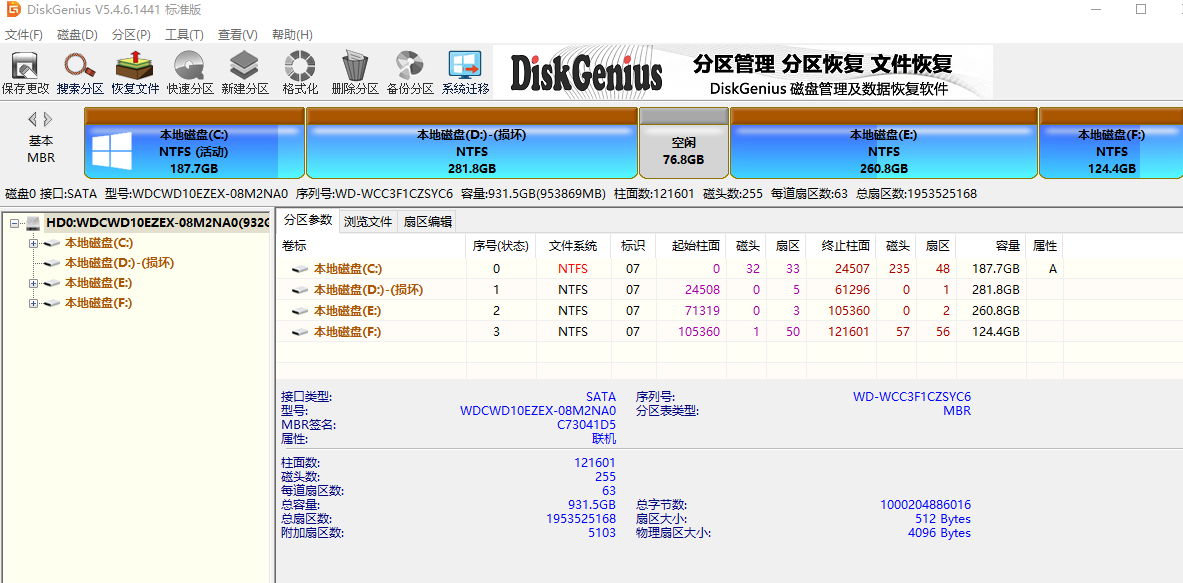The image size is (1183, 583).
Task: Select the E: partition block on the disk map
Action: point(883,143)
